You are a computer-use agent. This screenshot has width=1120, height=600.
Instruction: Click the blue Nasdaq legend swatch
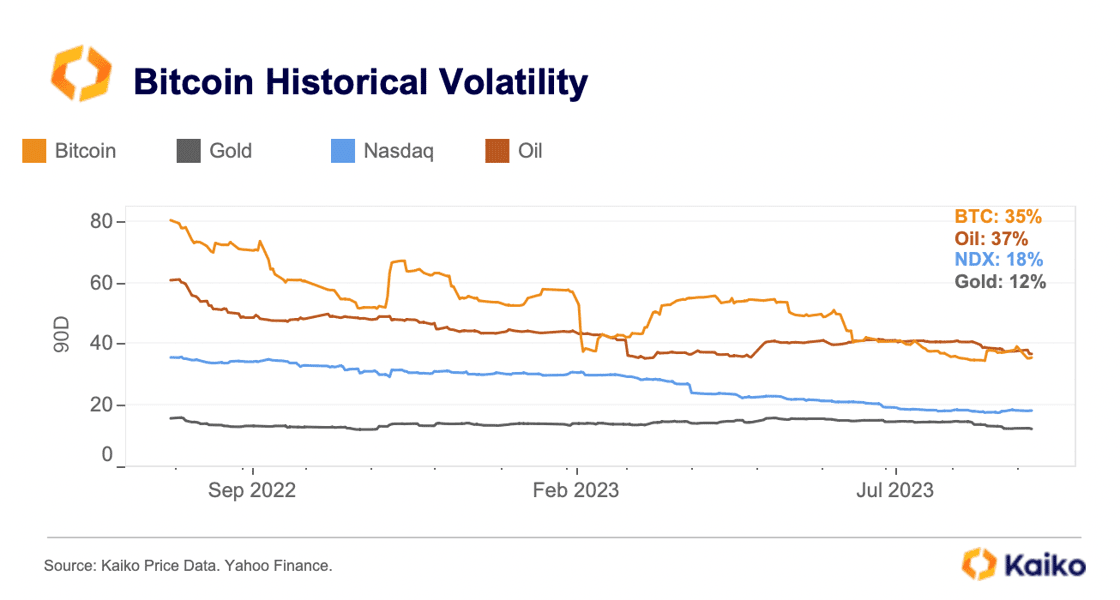(x=343, y=151)
